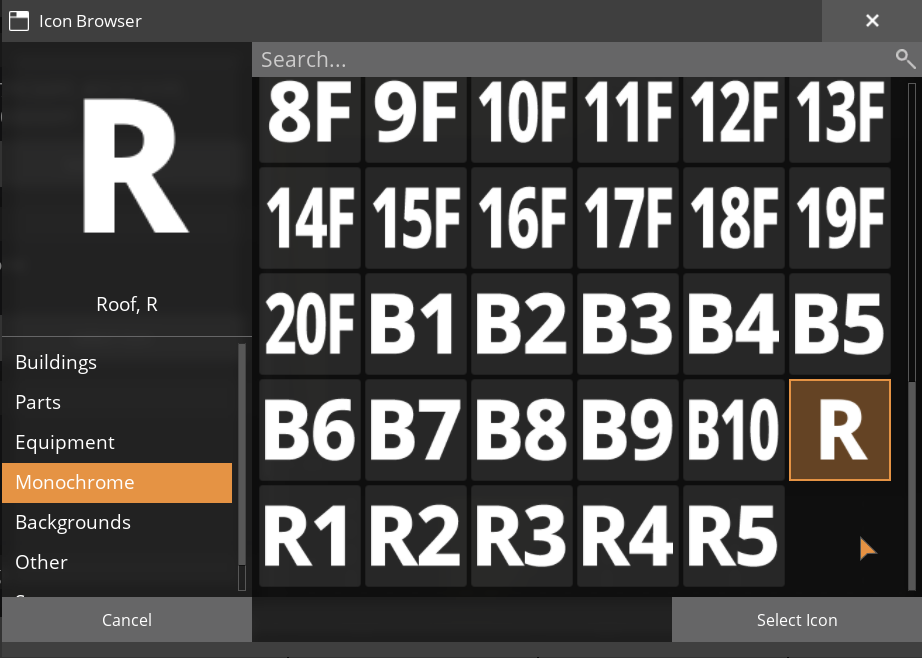The width and height of the screenshot is (922, 658).
Task: Select the B10 basement icon
Action: coord(734,430)
